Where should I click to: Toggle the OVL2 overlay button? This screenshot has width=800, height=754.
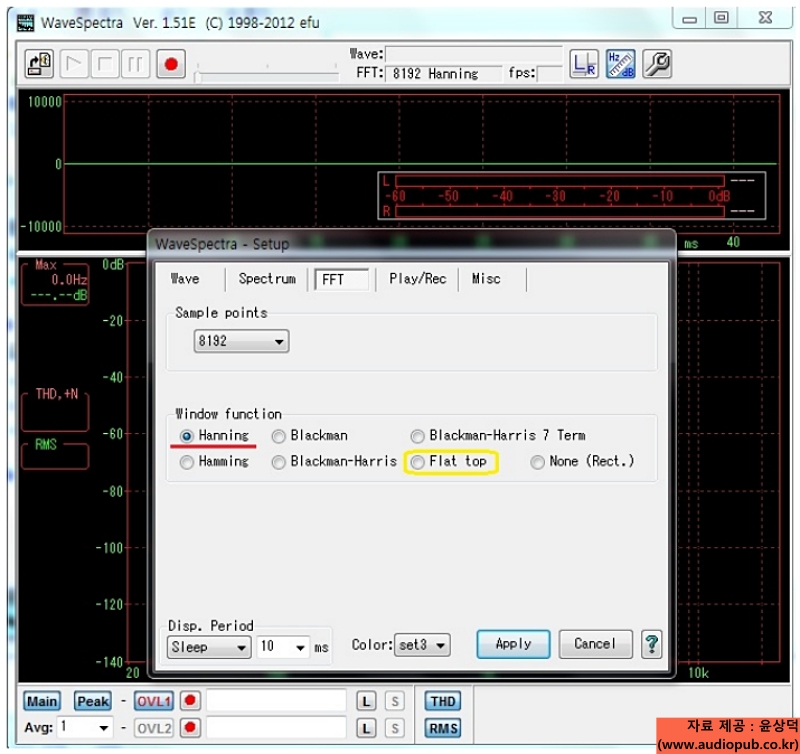pyautogui.click(x=154, y=728)
